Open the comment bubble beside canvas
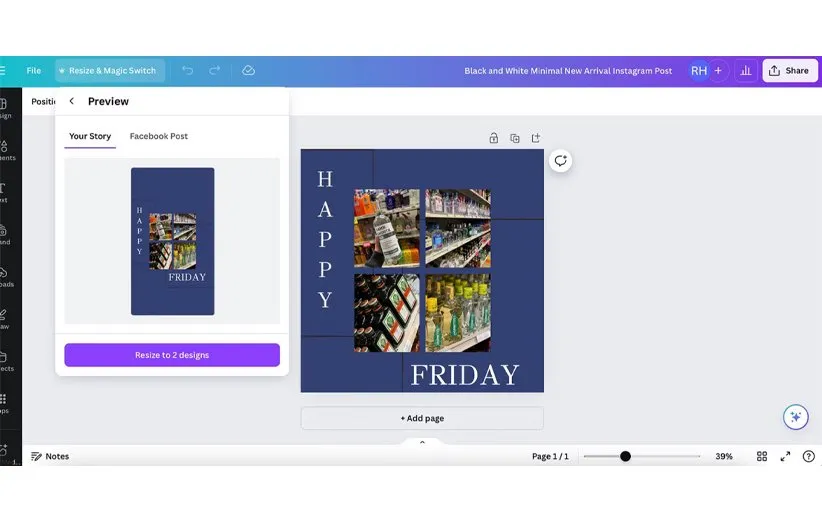822x522 pixels. click(561, 161)
